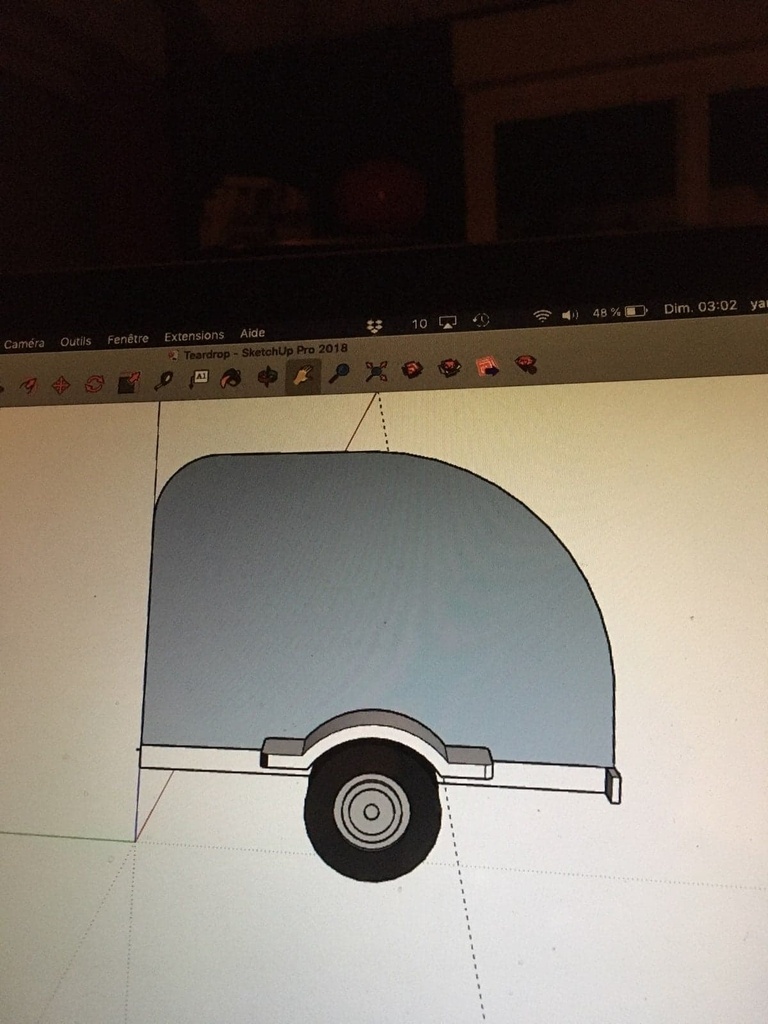Open the Aide menu
Image resolution: width=768 pixels, height=1024 pixels.
point(252,333)
